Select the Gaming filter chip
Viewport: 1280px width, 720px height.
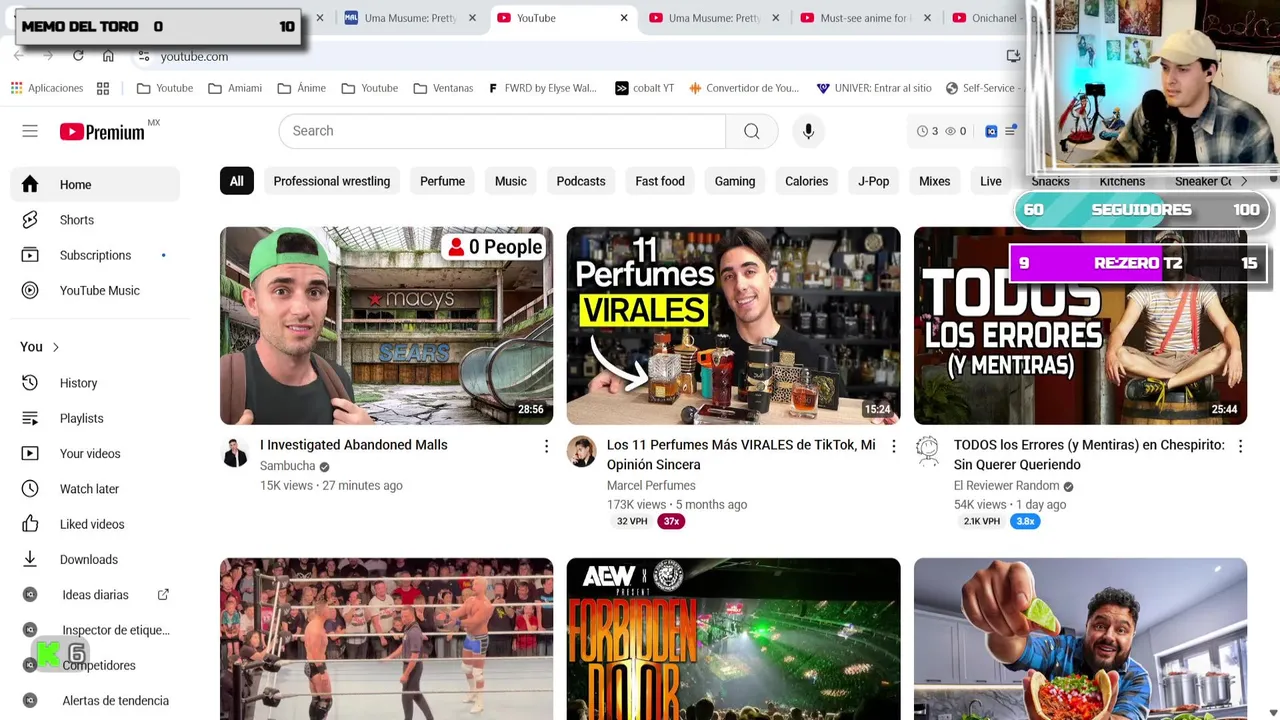coord(735,181)
